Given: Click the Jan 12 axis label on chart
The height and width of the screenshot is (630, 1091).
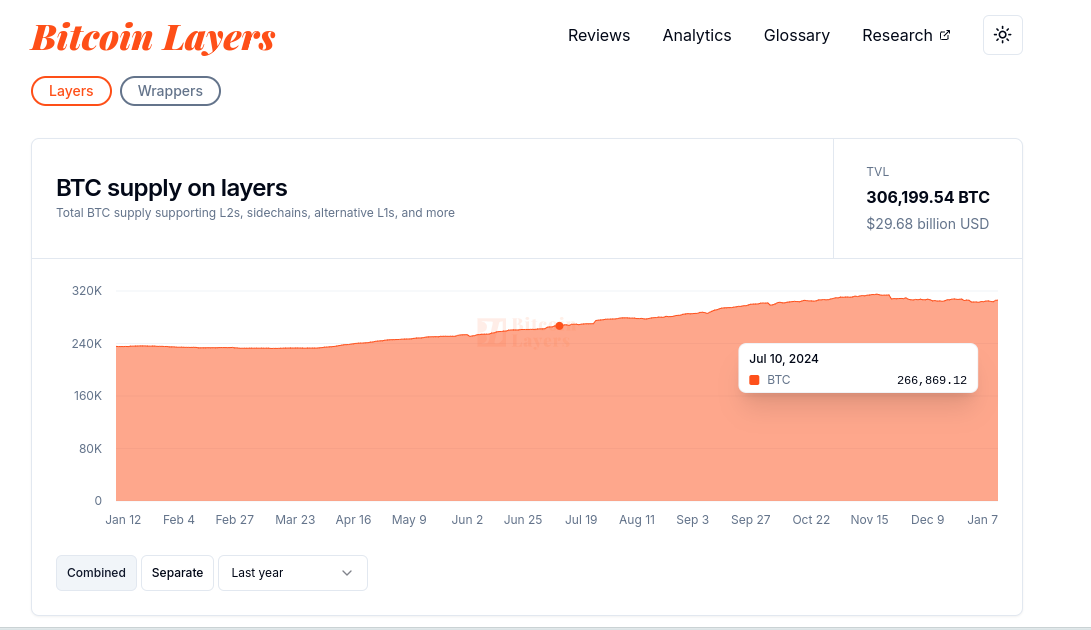Looking at the screenshot, I should point(123,519).
